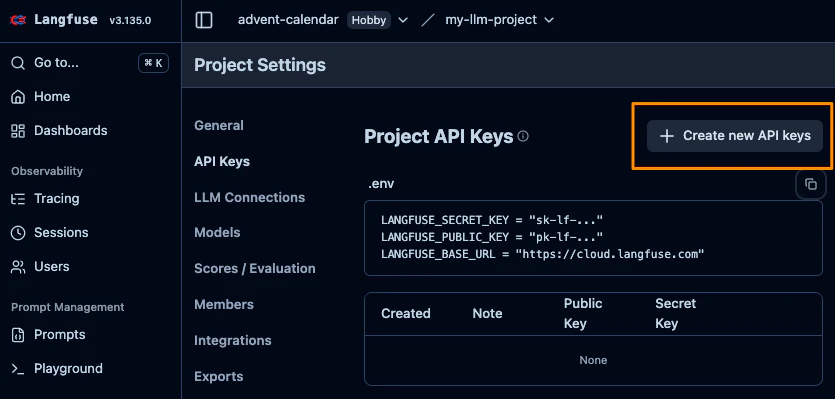The height and width of the screenshot is (399, 835).
Task: Click the Sessions clock icon
Action: pos(18,233)
